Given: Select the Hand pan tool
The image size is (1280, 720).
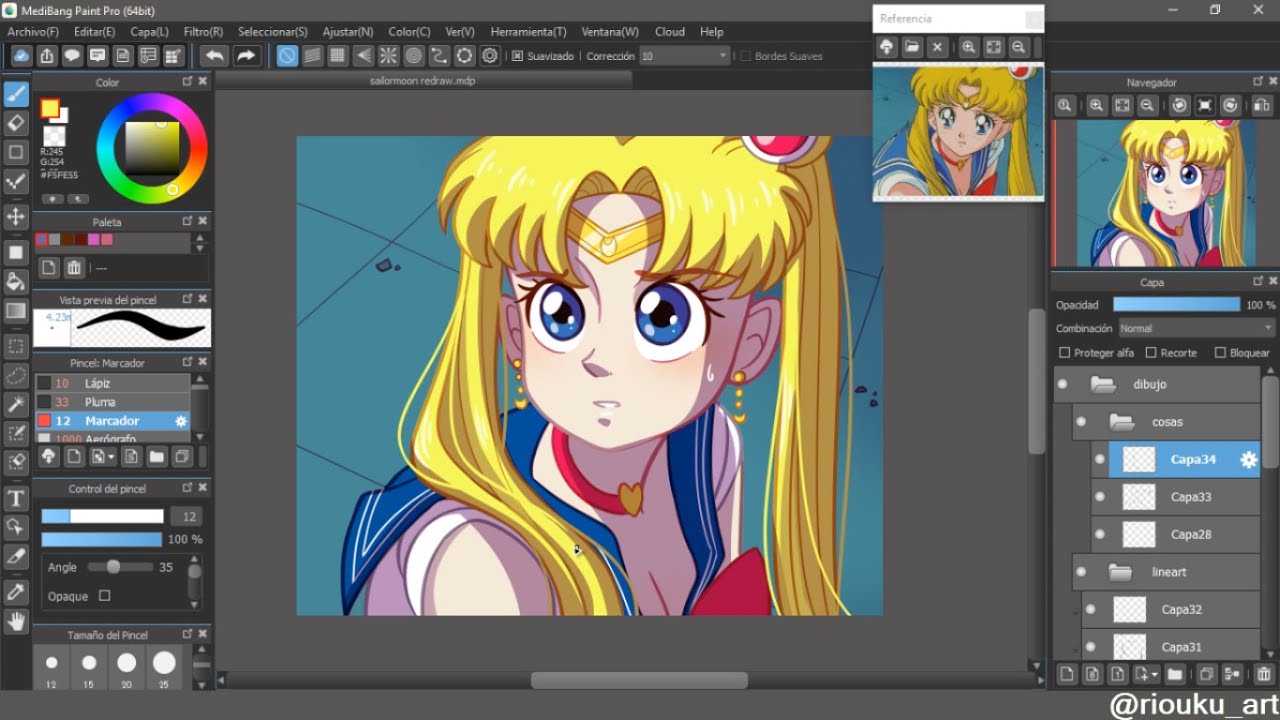Looking at the screenshot, I should click(16, 621).
